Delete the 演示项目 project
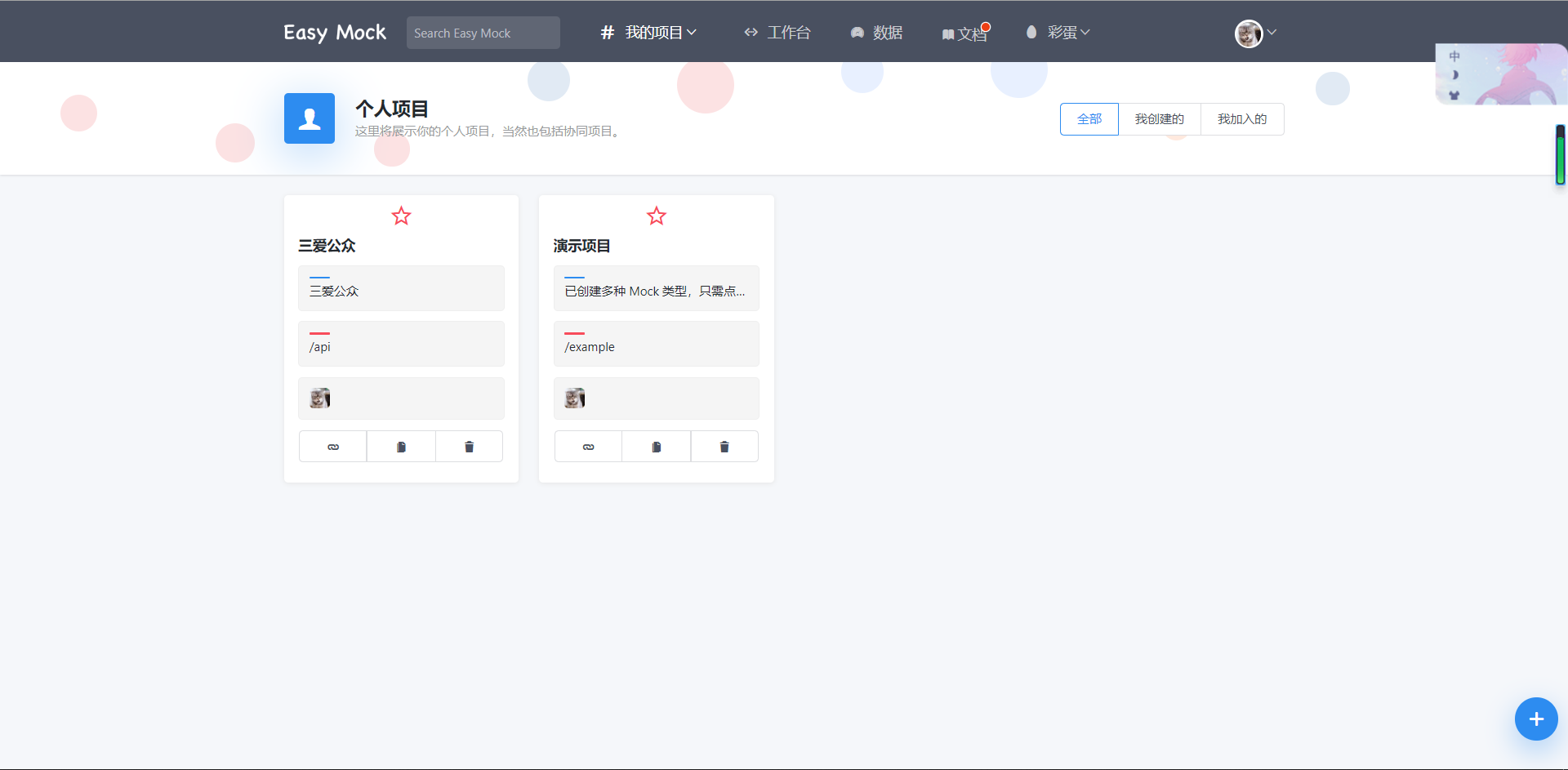This screenshot has width=1568, height=770. pyautogui.click(x=724, y=447)
